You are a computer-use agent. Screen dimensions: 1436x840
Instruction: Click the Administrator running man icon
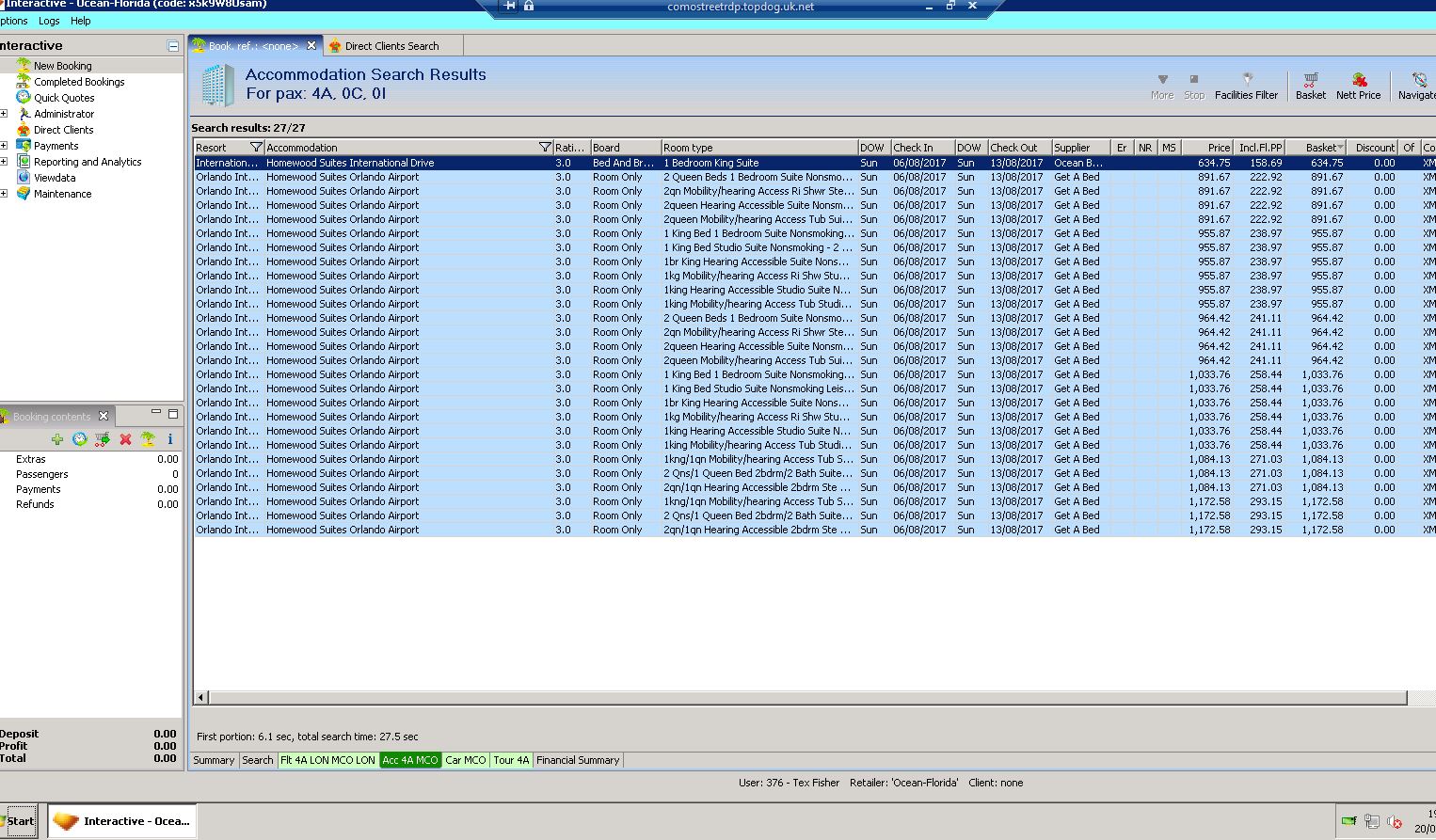pyautogui.click(x=24, y=114)
